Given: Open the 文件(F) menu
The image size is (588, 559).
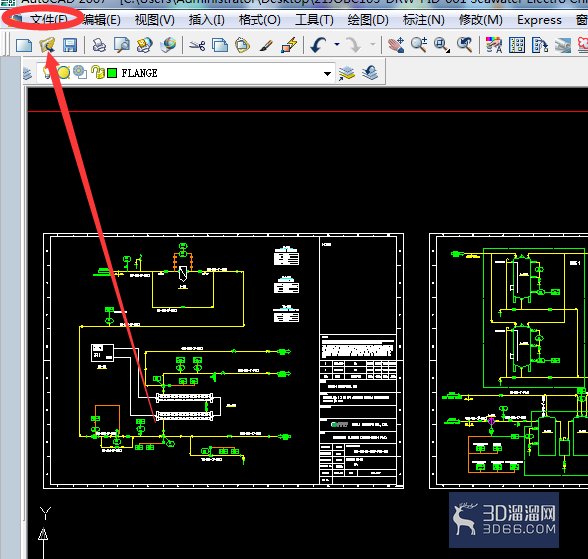Looking at the screenshot, I should tap(49, 19).
